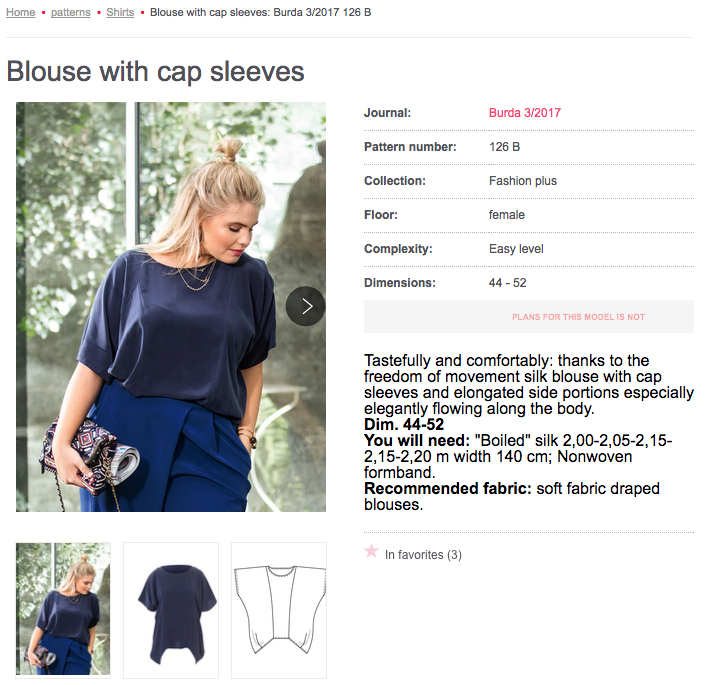Viewport: 710px width, 685px height.
Task: Click the dimensions value 44 - 52
Action: (x=507, y=283)
